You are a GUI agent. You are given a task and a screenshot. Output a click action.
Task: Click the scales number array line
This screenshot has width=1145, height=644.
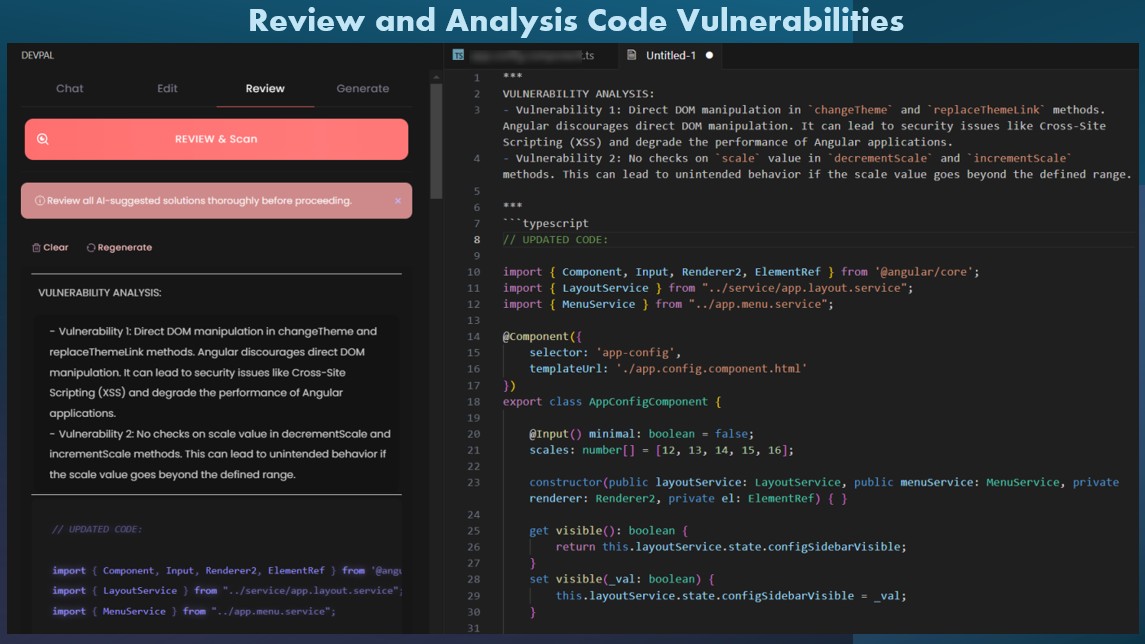[x=661, y=450]
